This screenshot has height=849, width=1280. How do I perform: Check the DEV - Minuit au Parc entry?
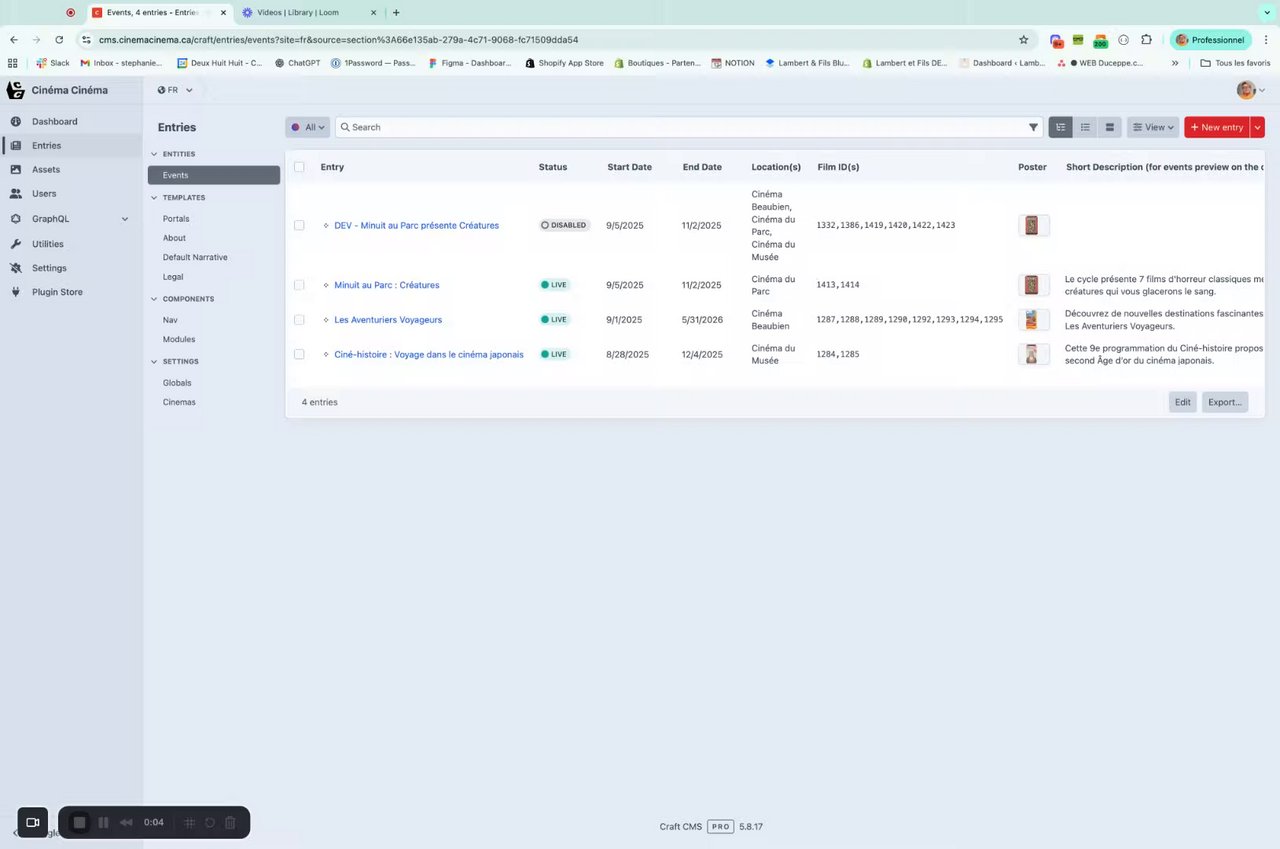coord(299,225)
